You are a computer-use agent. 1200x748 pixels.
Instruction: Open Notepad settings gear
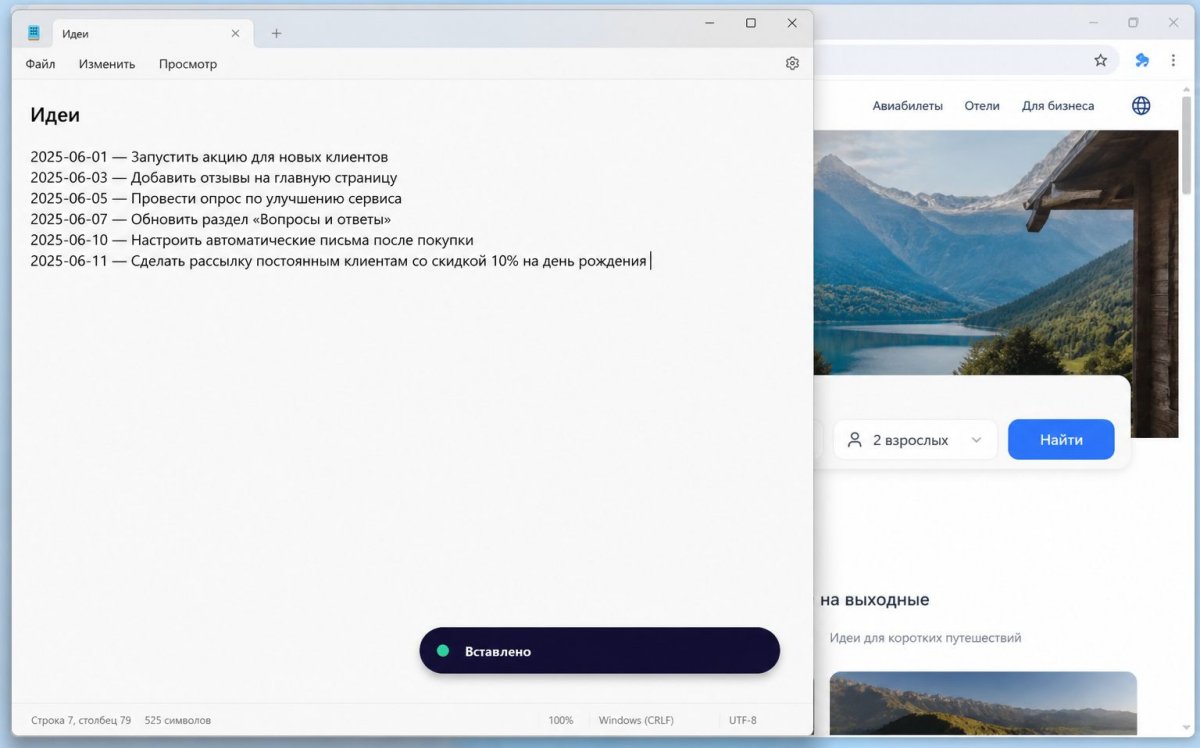pyautogui.click(x=792, y=64)
